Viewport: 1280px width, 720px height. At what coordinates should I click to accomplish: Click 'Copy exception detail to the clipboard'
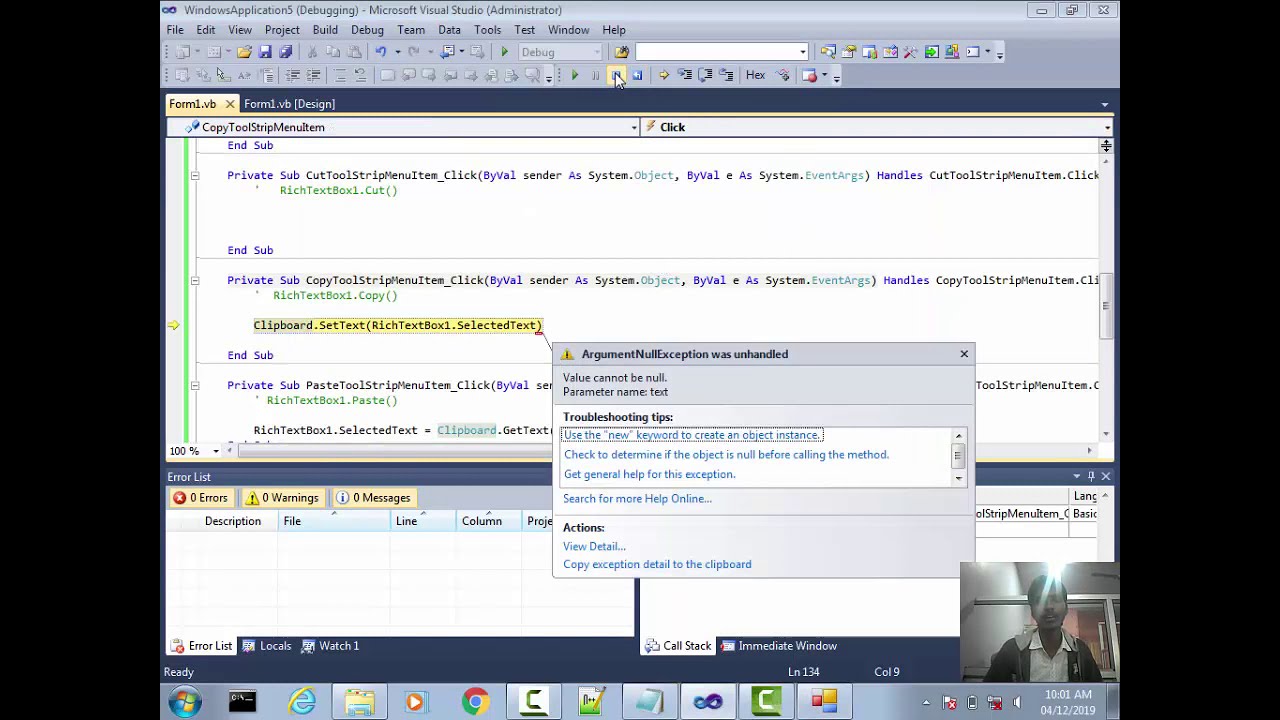(x=657, y=565)
